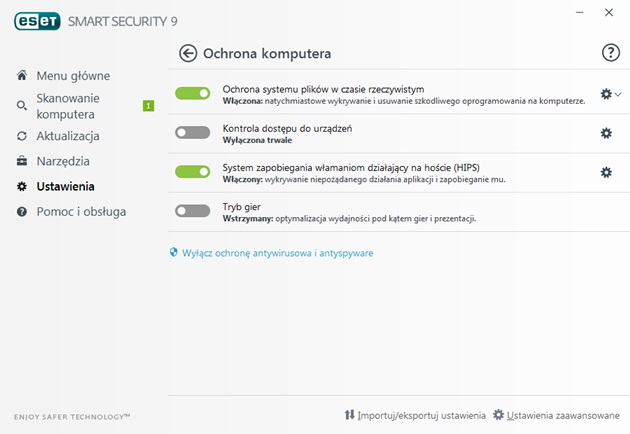Click the home icon next to Menu główne
The width and height of the screenshot is (630, 434).
22,75
